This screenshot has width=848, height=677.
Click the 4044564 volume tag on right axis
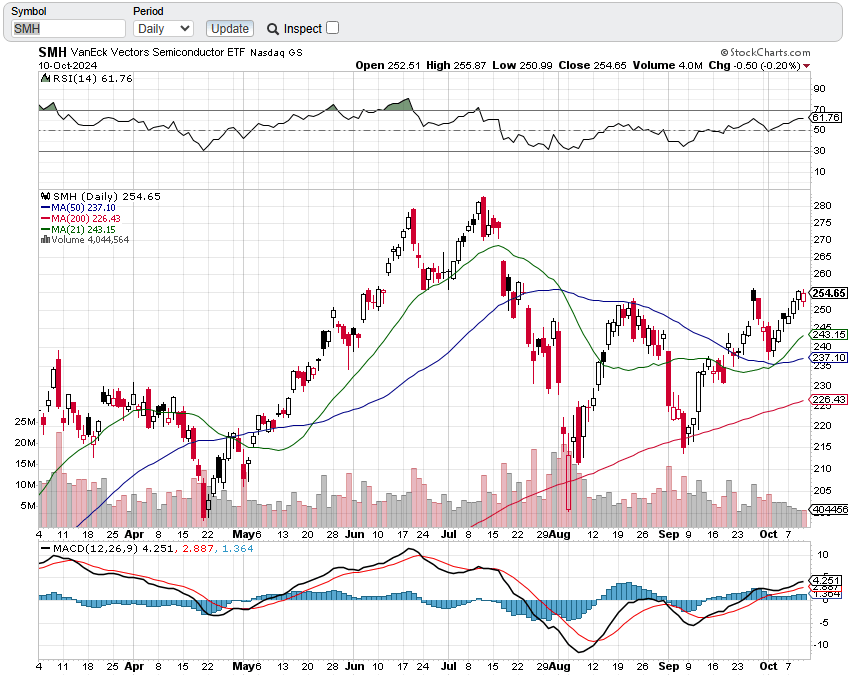click(x=828, y=509)
